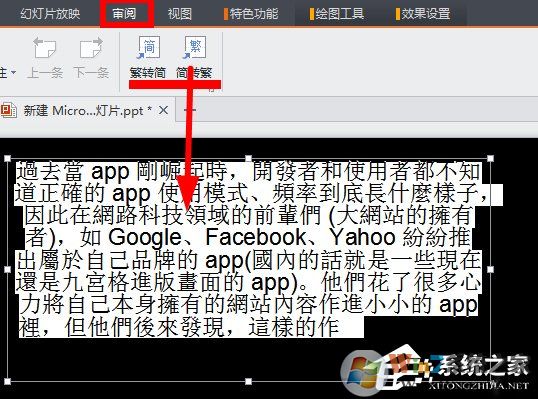
Task: Click bottom-center handle of text box
Action: point(248,381)
